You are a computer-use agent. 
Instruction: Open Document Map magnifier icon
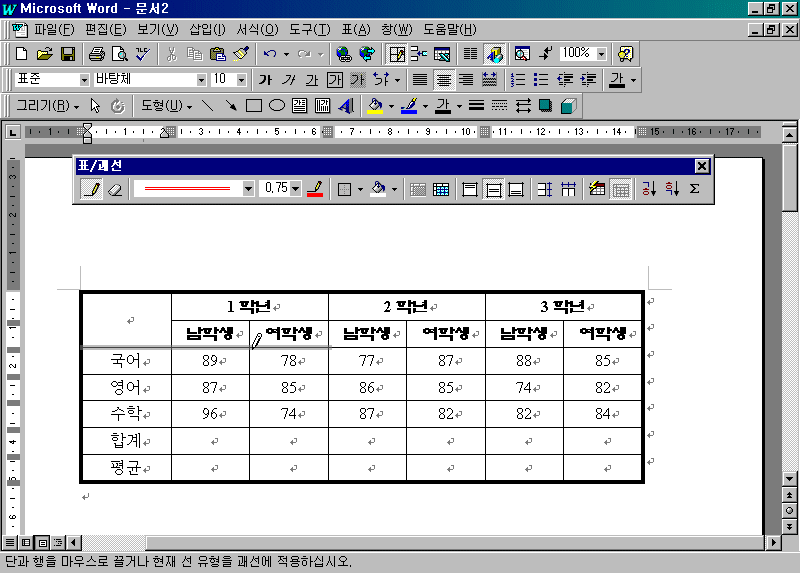pos(522,54)
